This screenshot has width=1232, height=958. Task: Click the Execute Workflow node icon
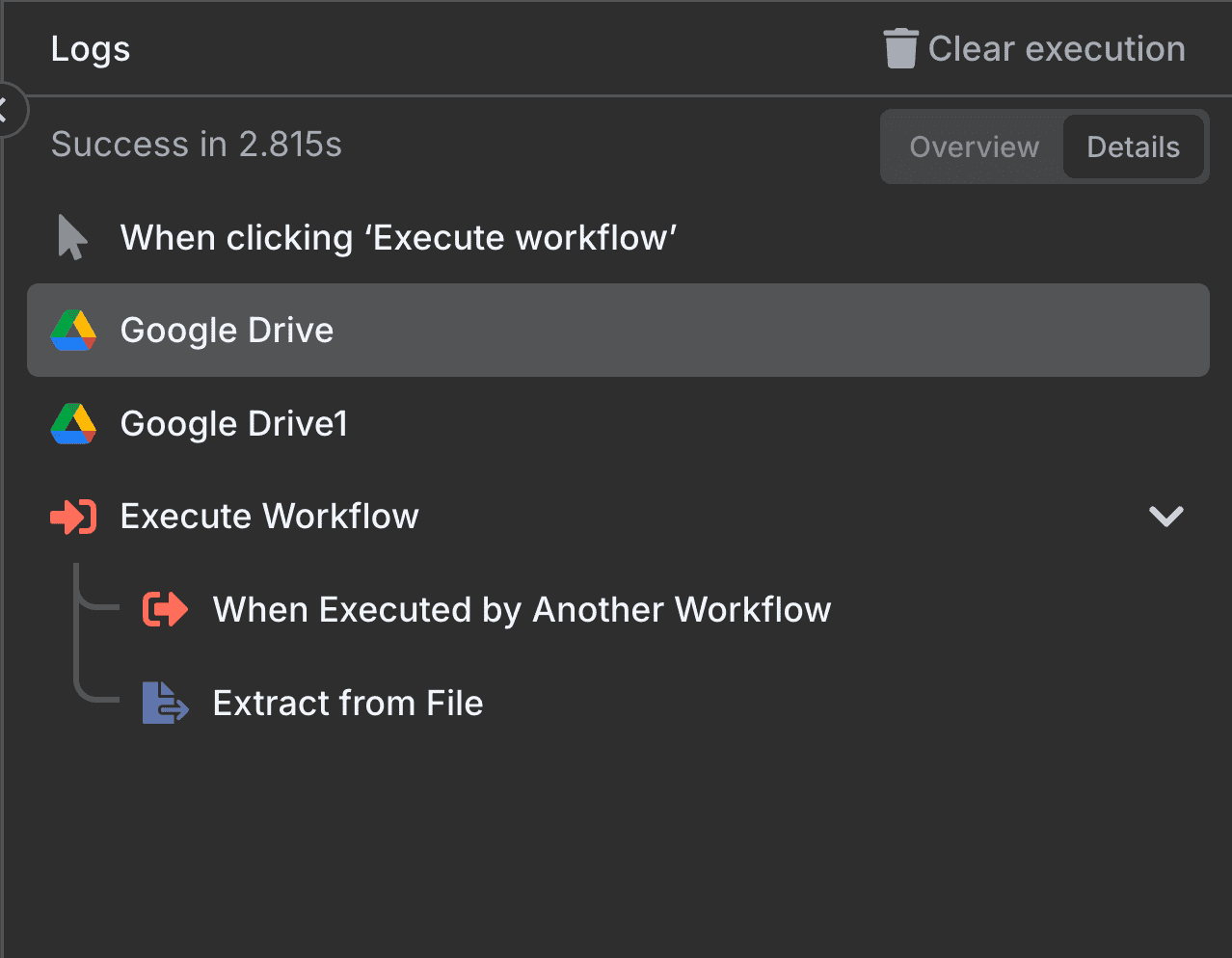72,517
